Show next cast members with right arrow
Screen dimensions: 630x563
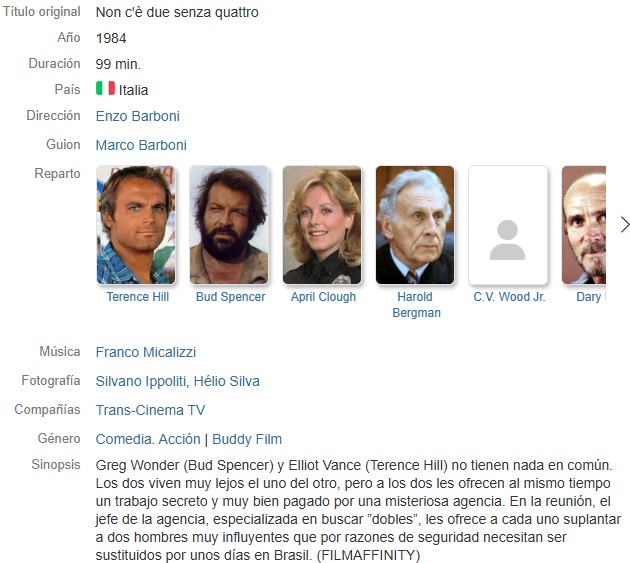(624, 225)
